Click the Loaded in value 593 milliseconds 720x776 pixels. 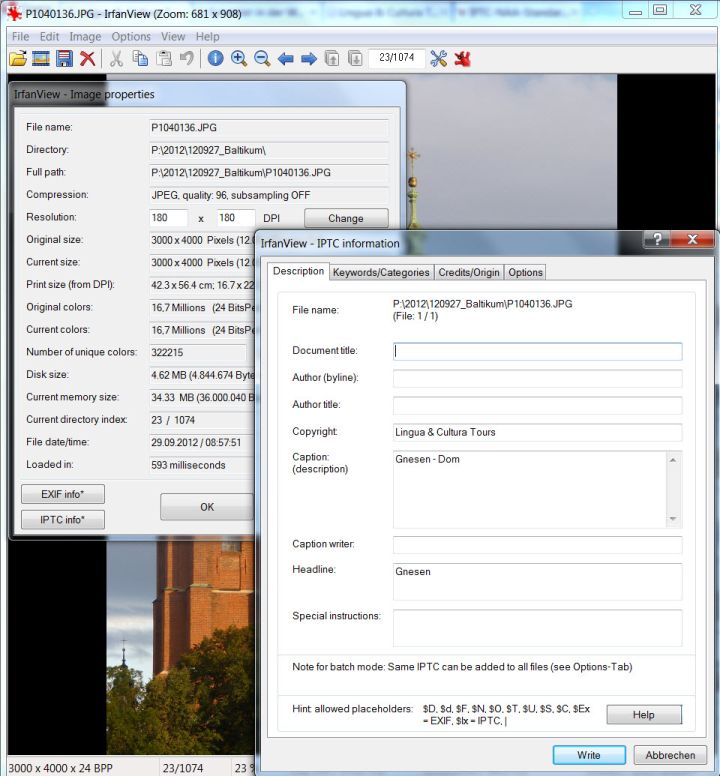202,465
